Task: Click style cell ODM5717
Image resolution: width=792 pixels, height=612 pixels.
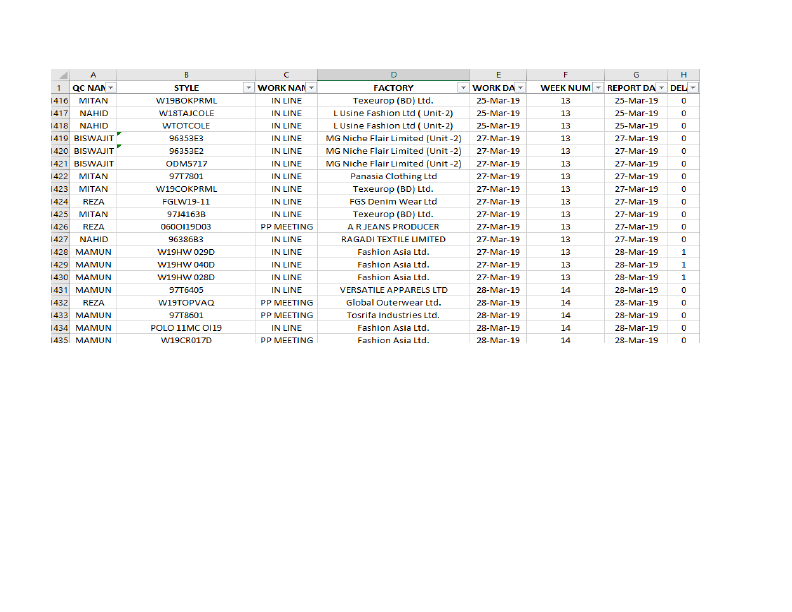Action: coord(186,164)
